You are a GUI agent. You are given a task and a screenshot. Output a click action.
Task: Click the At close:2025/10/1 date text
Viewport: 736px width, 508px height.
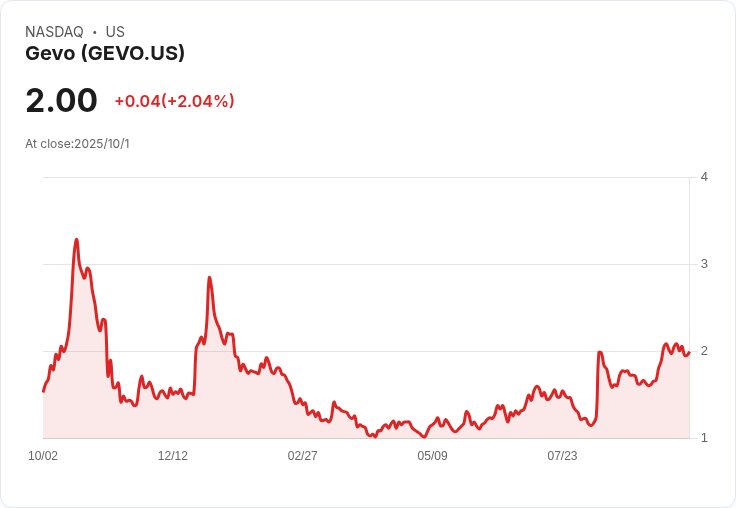tap(77, 144)
